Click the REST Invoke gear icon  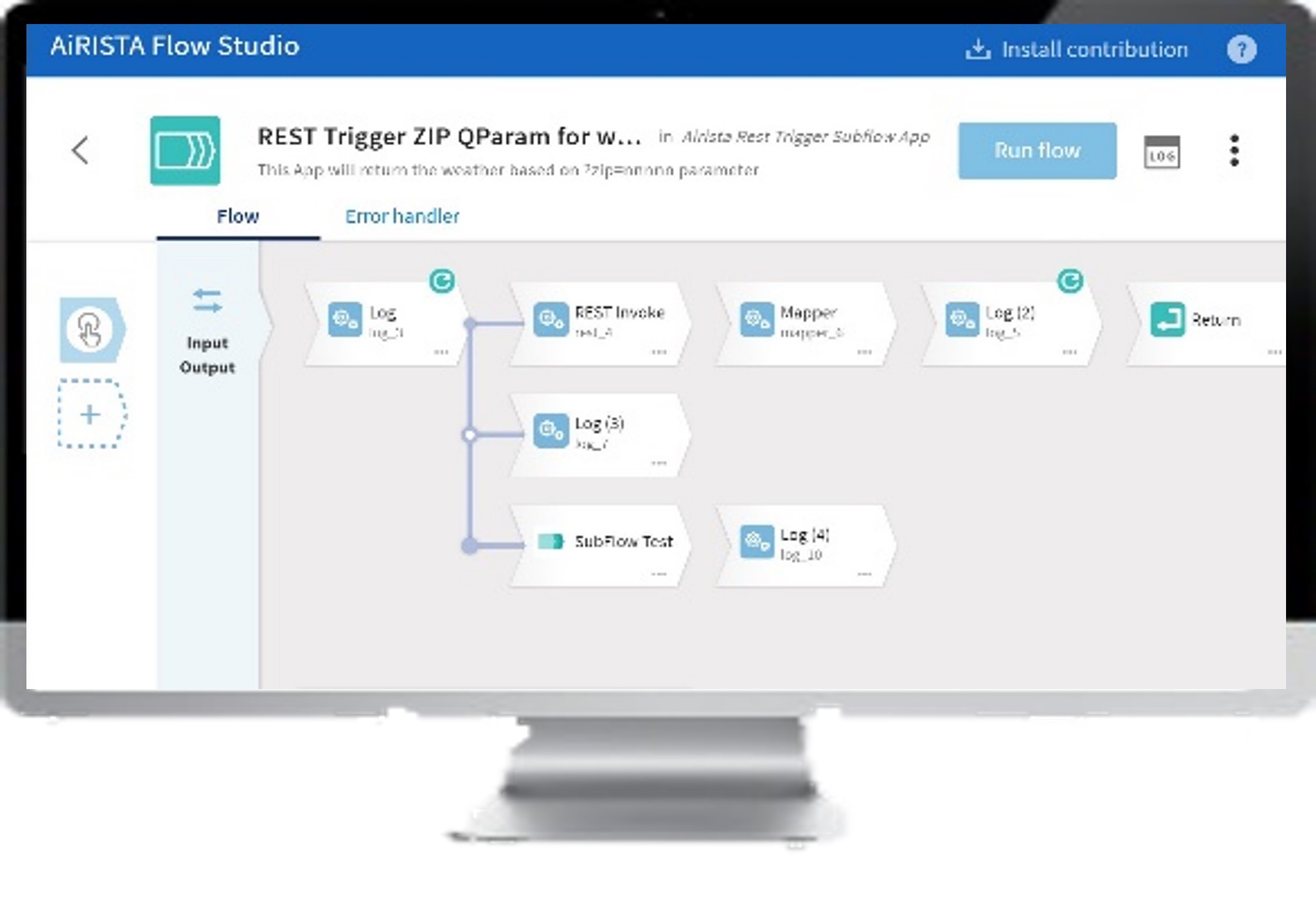551,320
